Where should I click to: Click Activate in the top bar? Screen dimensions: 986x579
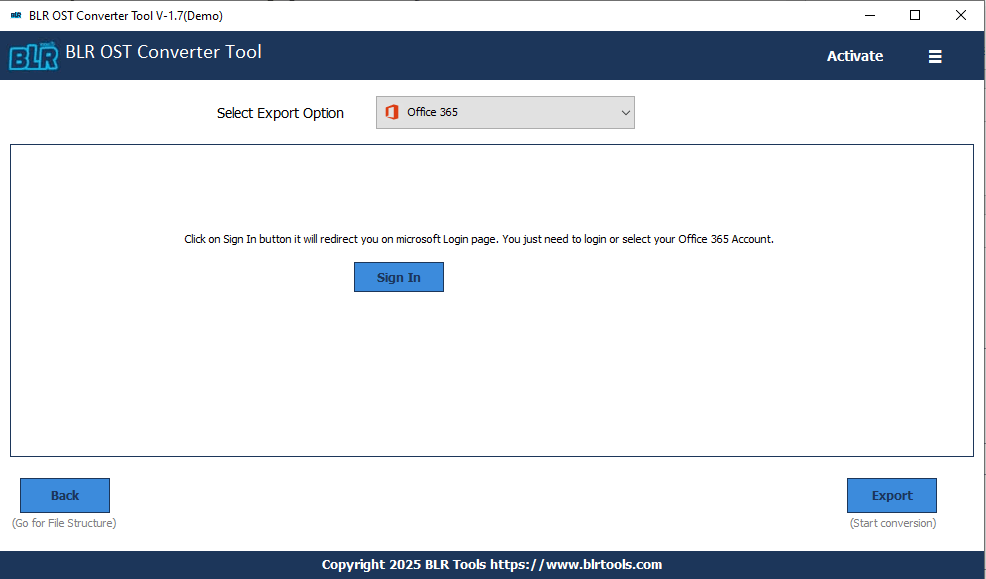pos(854,56)
